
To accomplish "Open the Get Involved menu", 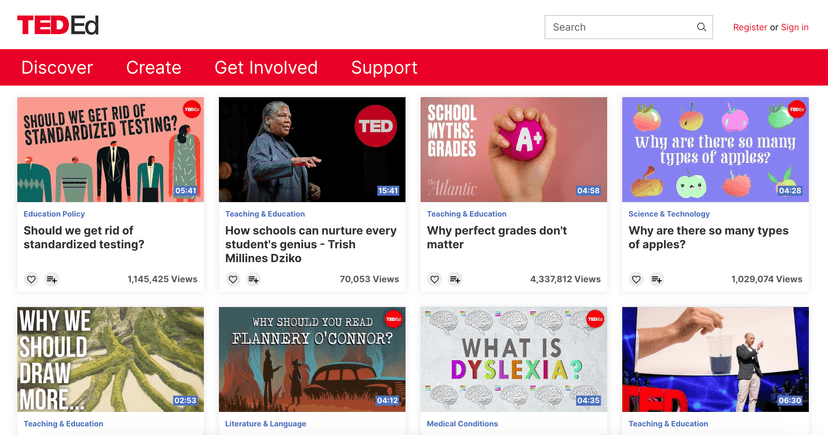I will click(266, 68).
